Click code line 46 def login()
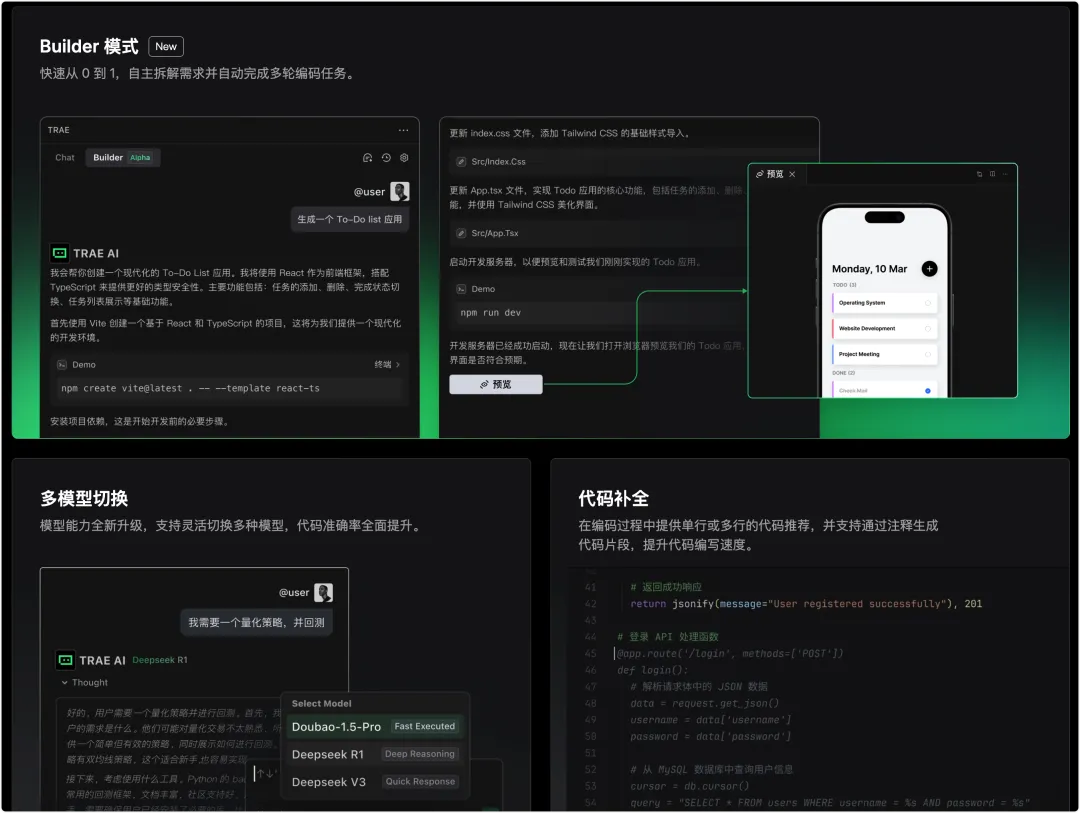The width and height of the screenshot is (1080, 813). coord(652,670)
